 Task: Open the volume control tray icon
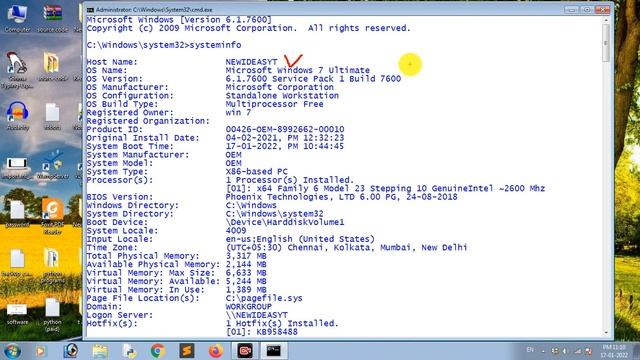tap(565, 351)
